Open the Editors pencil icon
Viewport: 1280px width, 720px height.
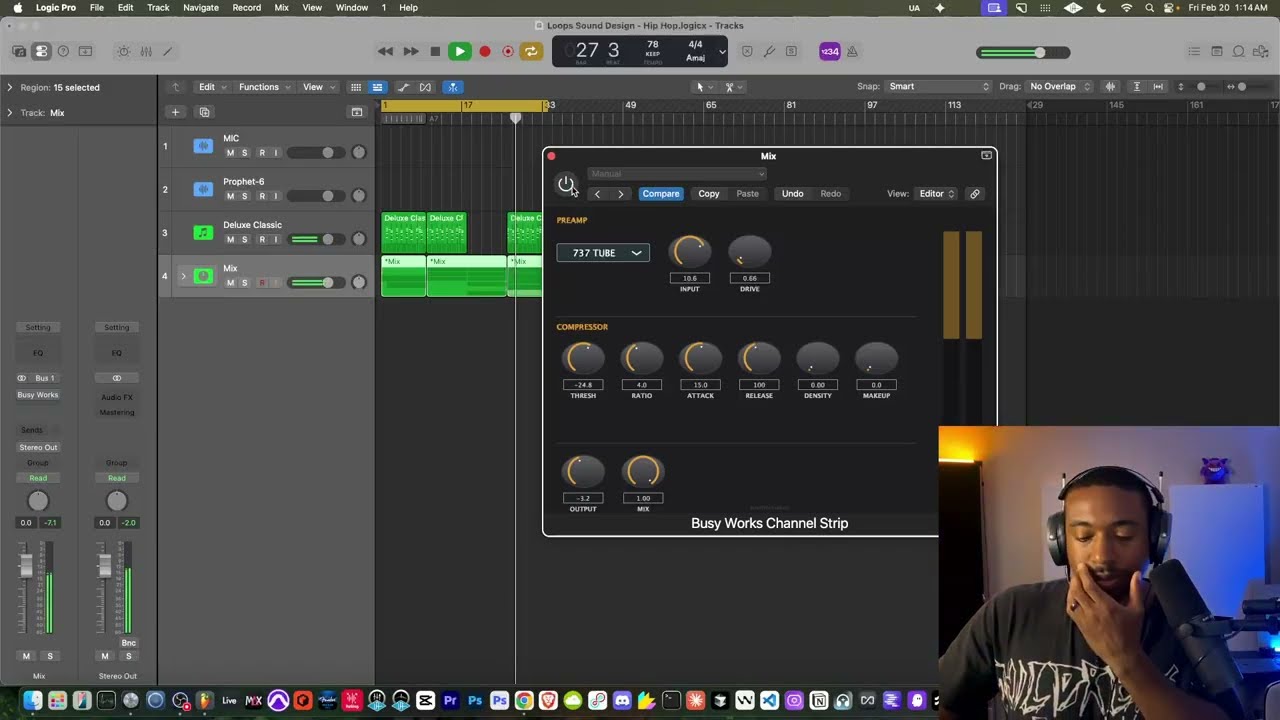click(x=168, y=51)
